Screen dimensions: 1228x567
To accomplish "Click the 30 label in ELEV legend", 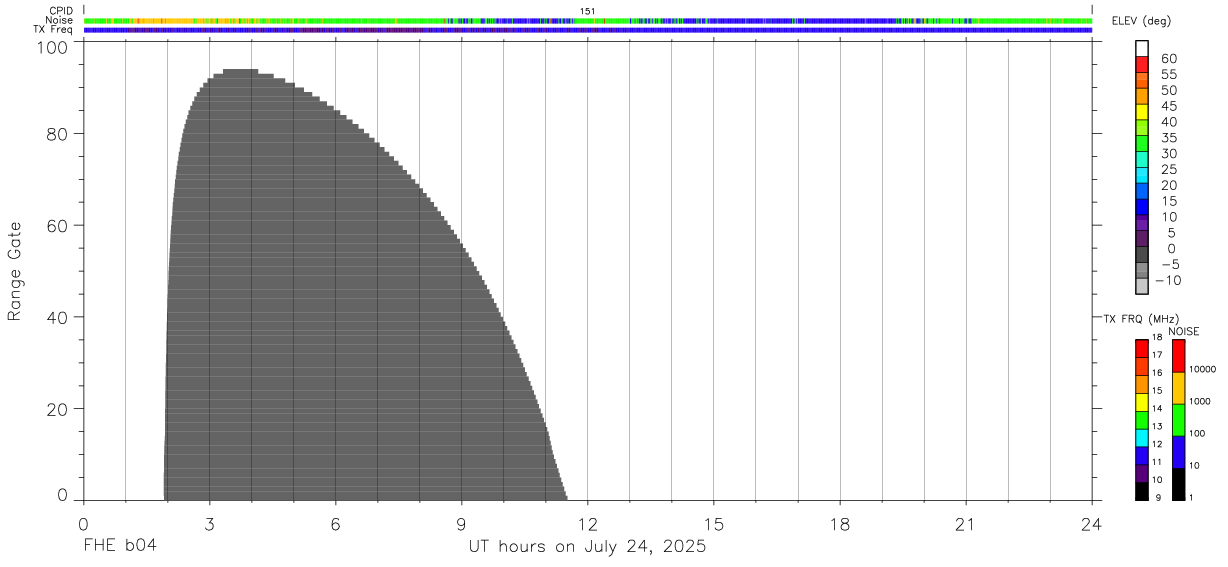I will click(x=1169, y=154).
